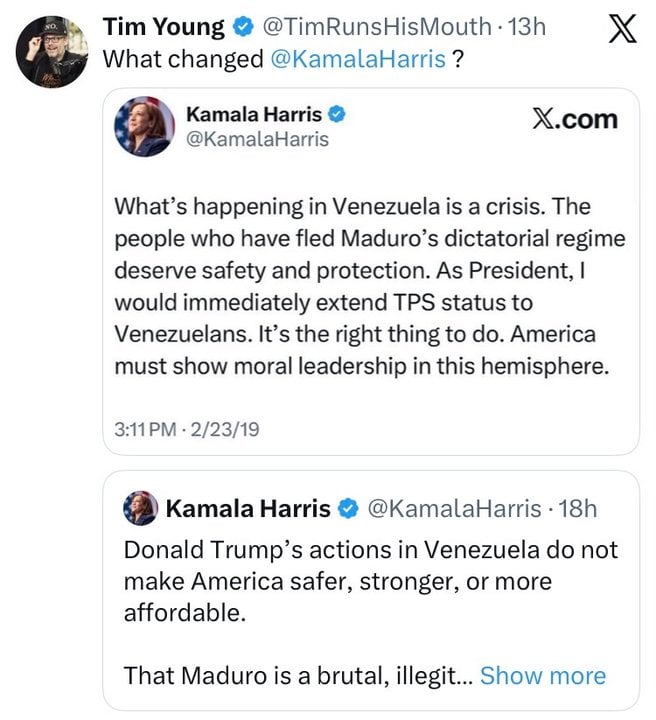Image resolution: width=656 pixels, height=720 pixels.
Task: Click the Kamala Harris name in the 18h tweet
Action: click(247, 509)
